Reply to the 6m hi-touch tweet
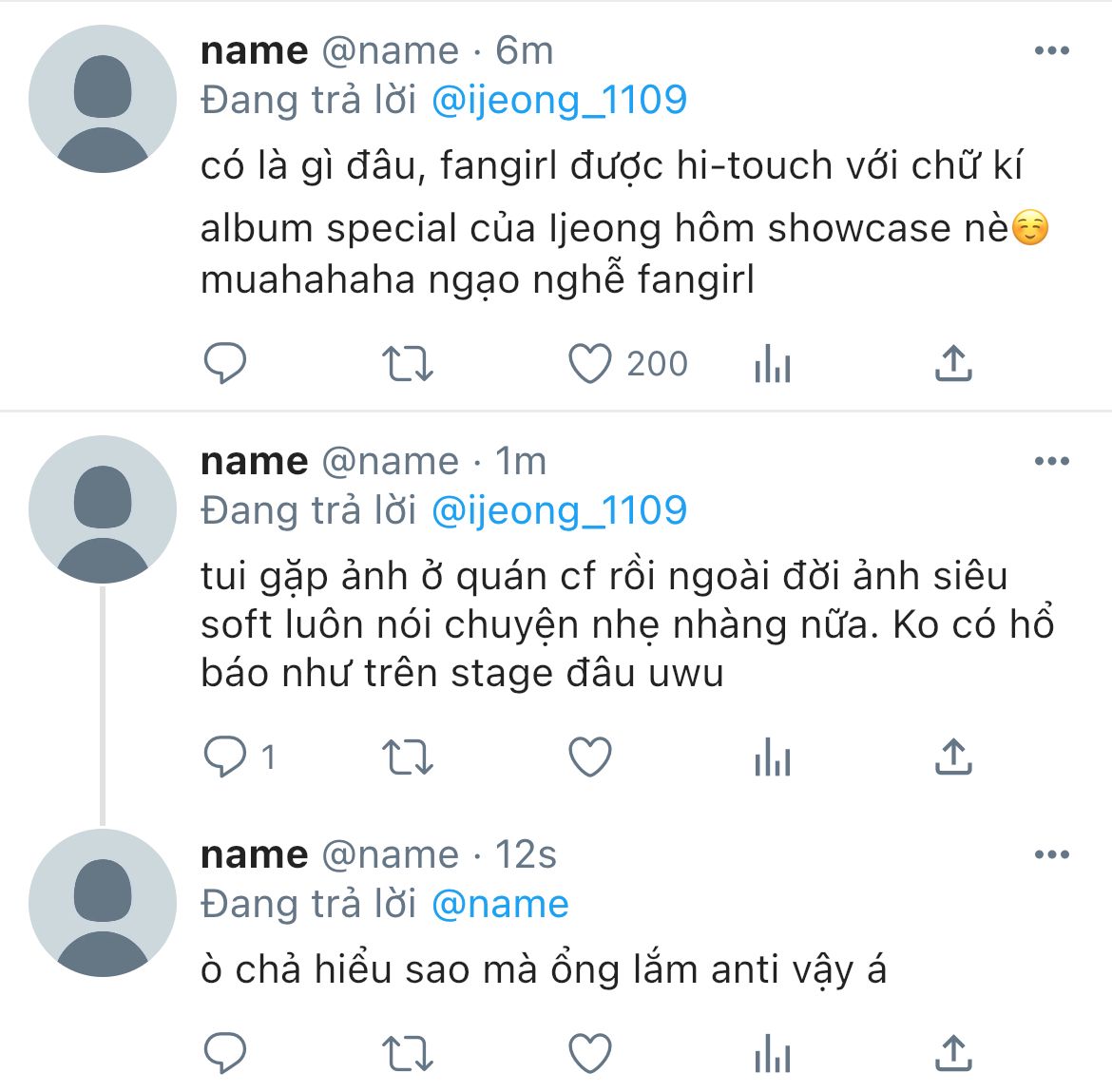This screenshot has height=1092, width=1112. (x=225, y=363)
